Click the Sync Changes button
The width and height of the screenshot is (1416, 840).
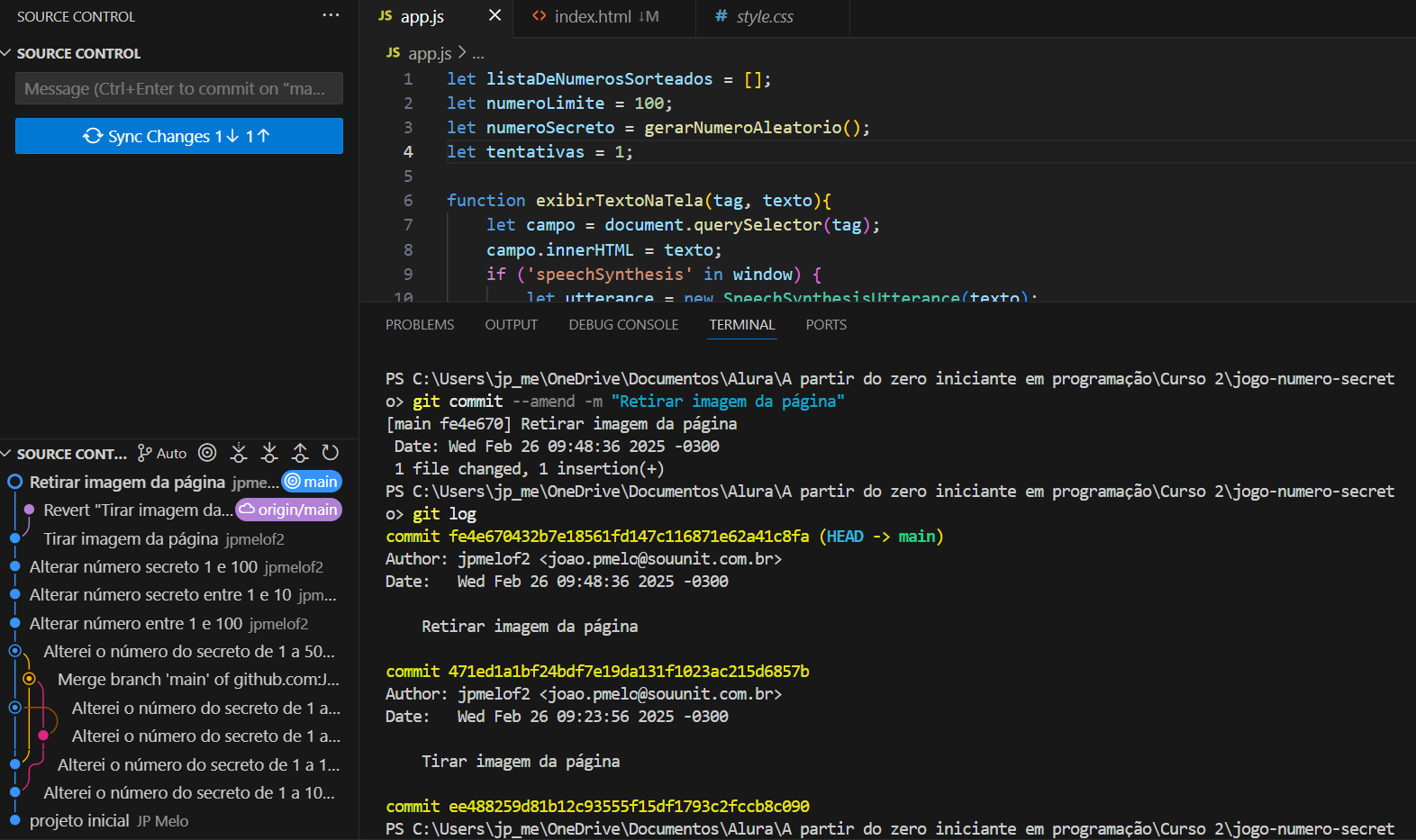179,136
